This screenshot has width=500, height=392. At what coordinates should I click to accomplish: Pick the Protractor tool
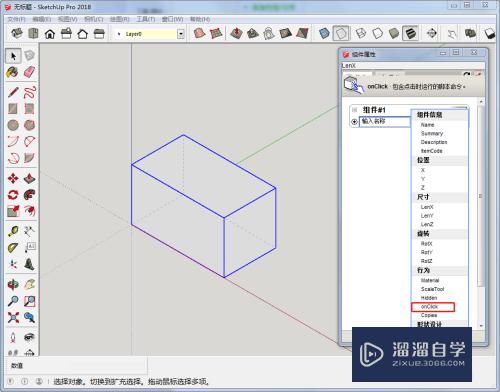[x=13, y=248]
